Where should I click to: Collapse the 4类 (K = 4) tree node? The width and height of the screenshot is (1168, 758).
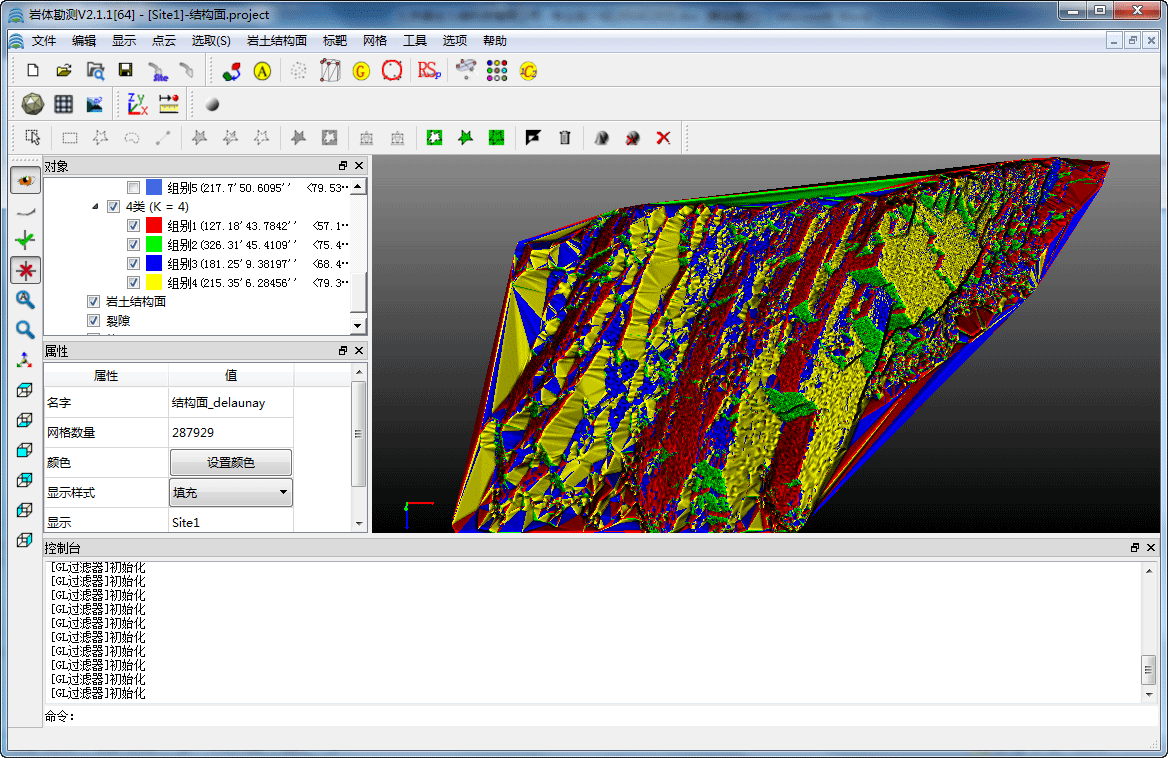click(x=95, y=206)
